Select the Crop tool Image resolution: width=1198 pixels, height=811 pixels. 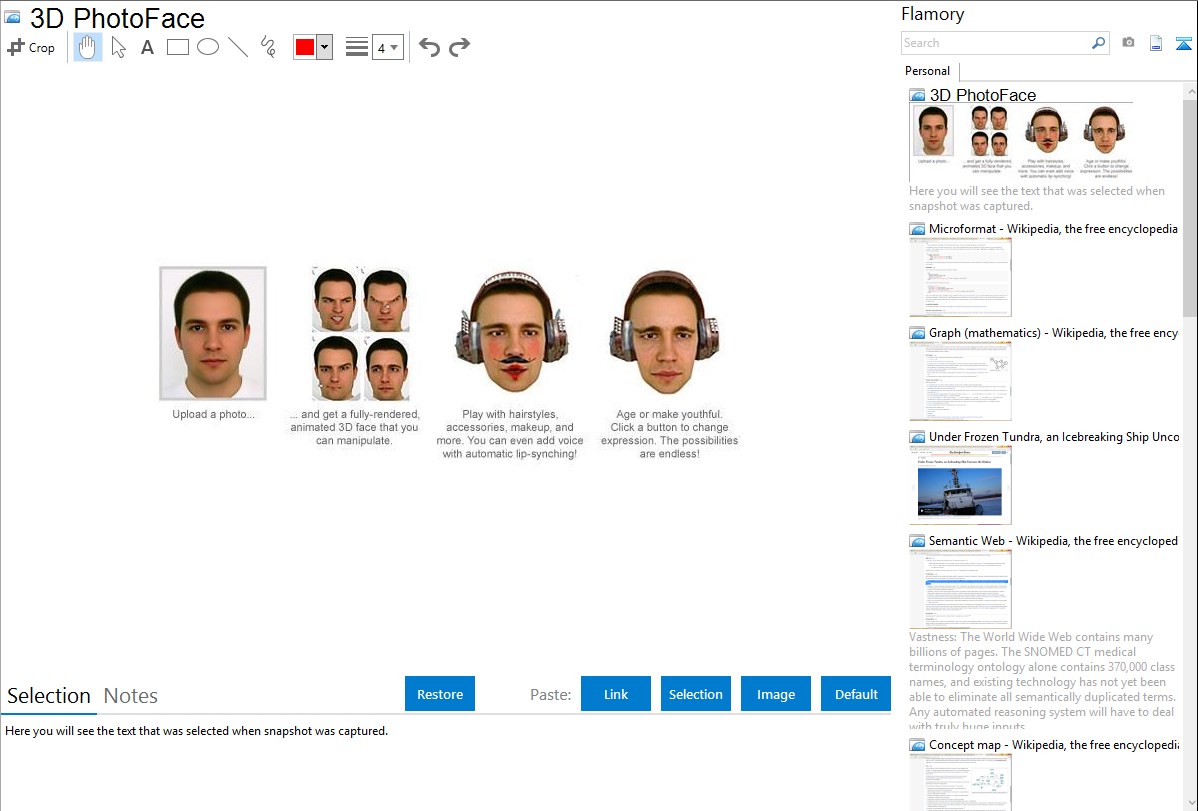click(x=31, y=47)
